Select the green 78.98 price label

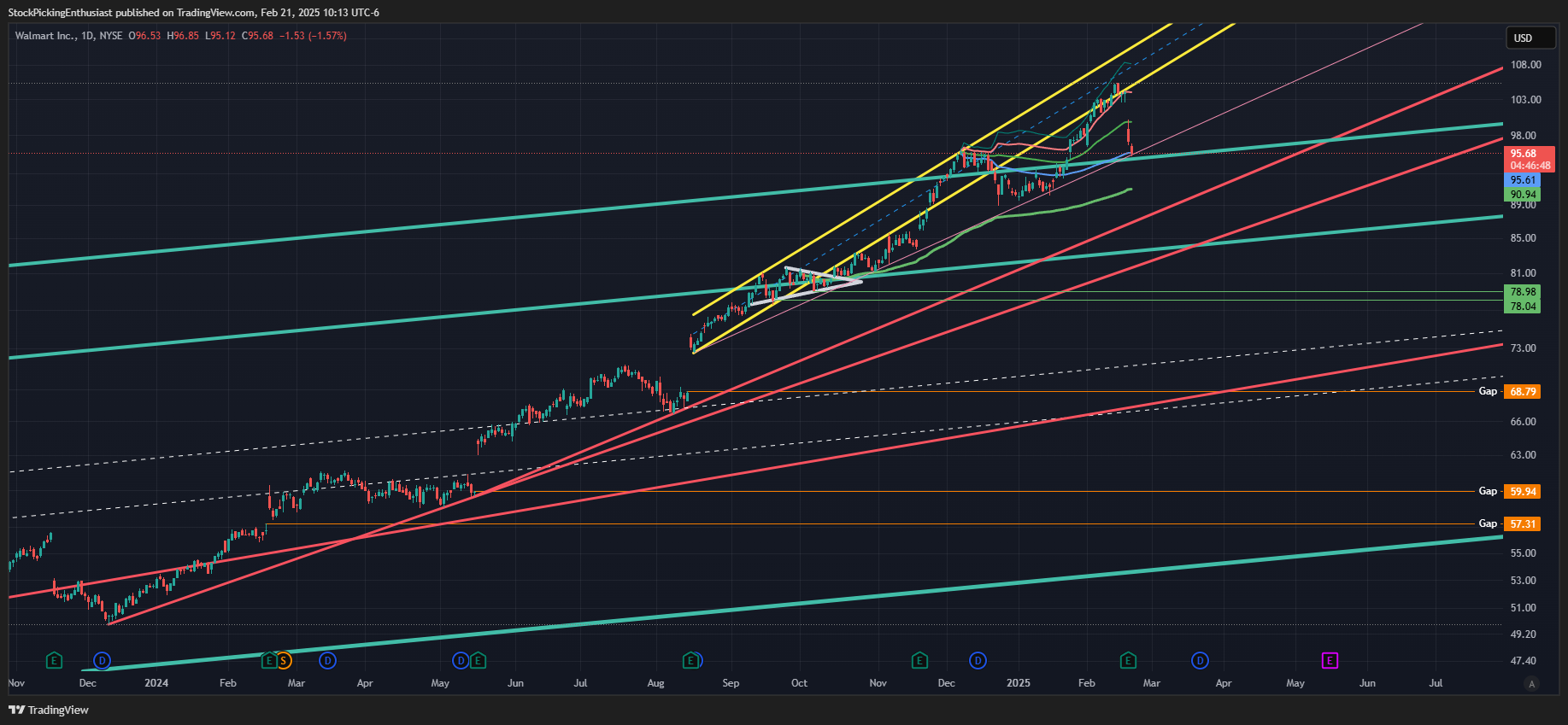(x=1523, y=292)
